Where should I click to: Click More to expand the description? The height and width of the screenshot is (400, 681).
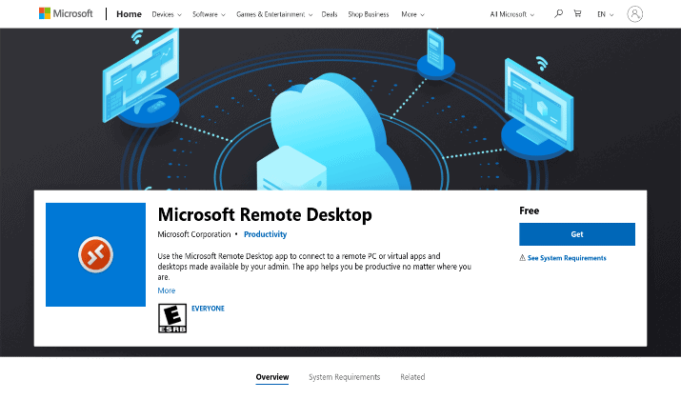click(x=166, y=291)
